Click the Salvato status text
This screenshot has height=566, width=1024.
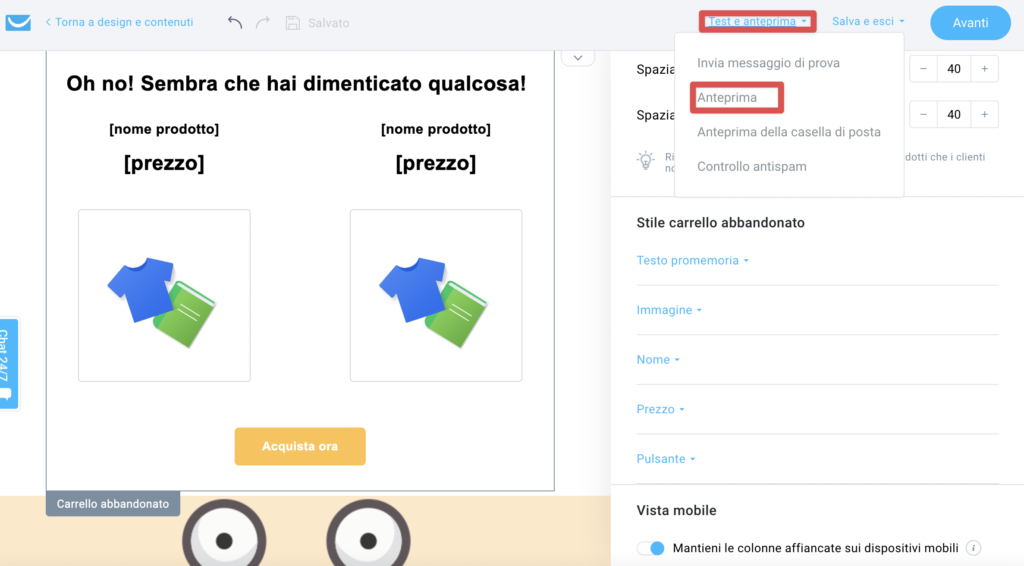pyautogui.click(x=328, y=23)
